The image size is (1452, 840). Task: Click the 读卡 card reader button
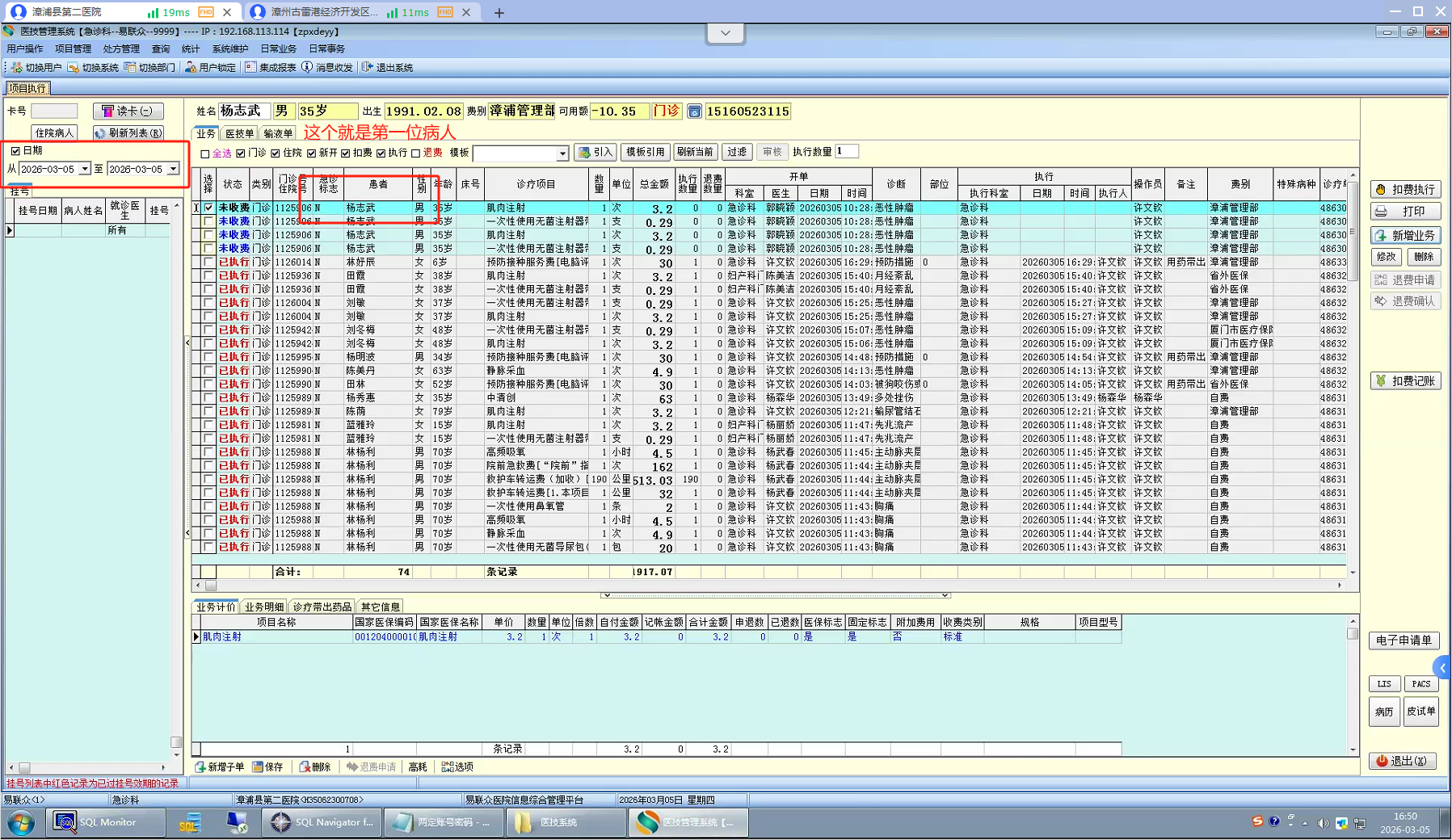[128, 111]
